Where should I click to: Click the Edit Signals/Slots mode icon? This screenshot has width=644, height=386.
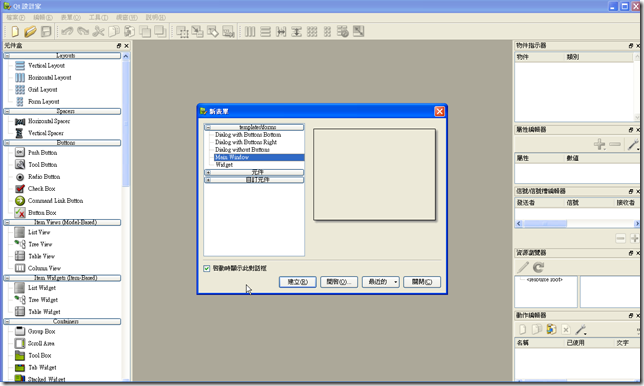(197, 31)
